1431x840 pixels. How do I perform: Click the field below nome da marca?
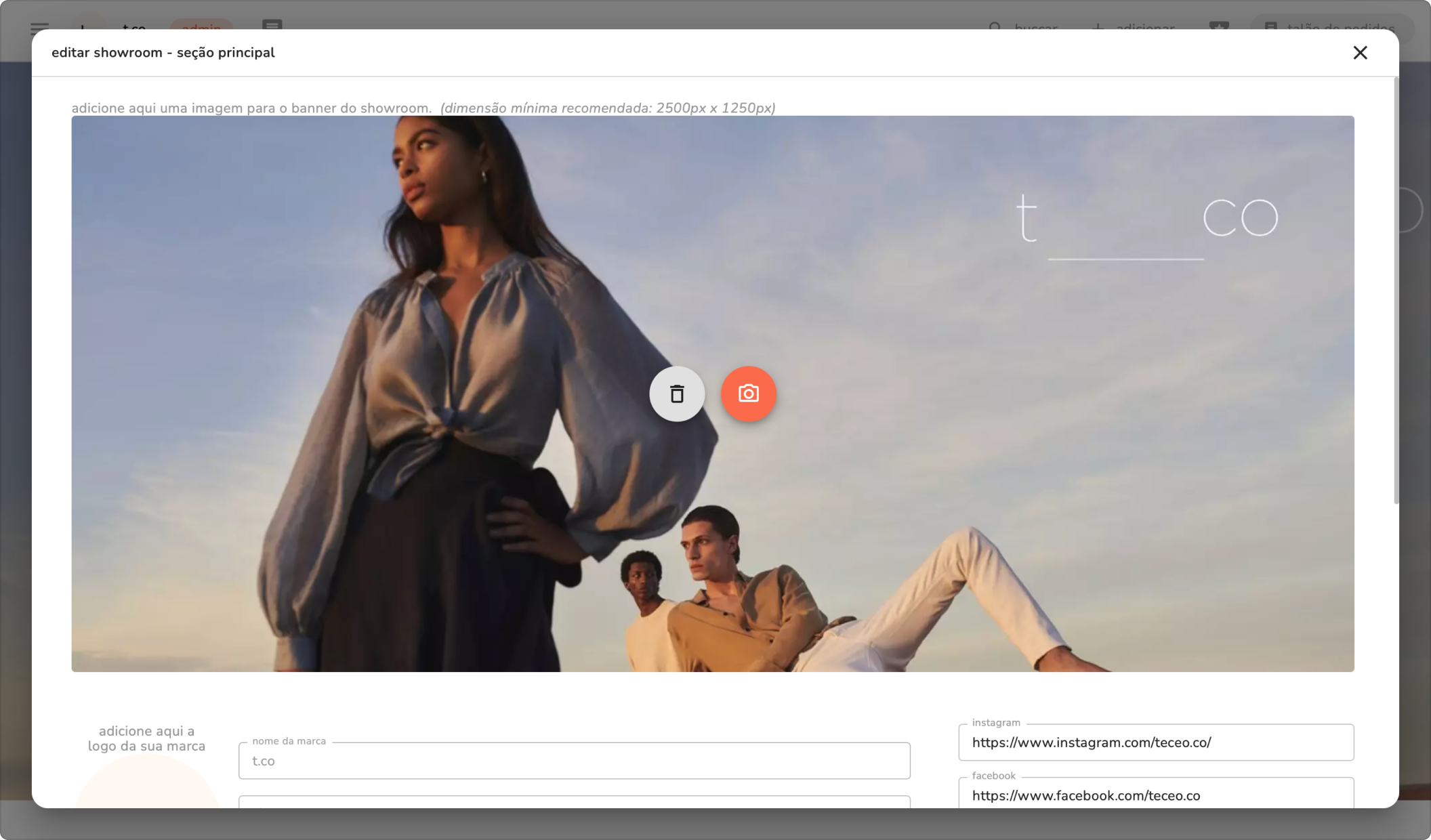point(573,801)
